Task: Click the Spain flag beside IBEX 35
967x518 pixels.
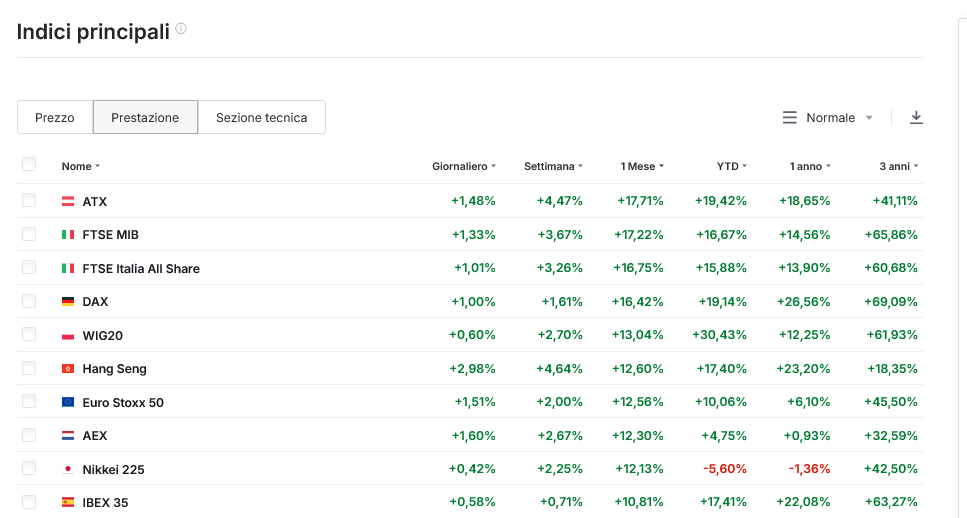Action: 68,503
